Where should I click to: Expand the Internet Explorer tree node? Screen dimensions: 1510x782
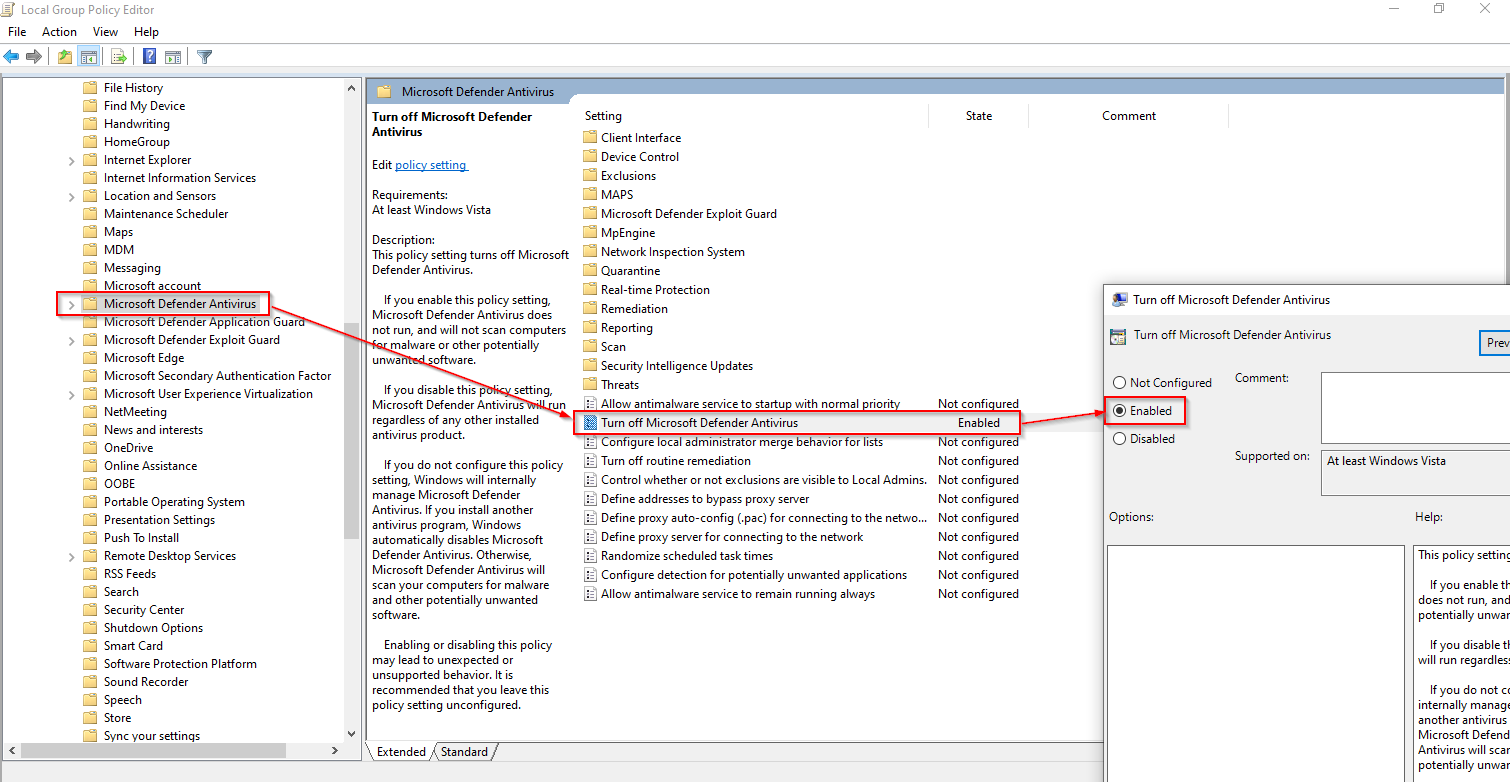click(72, 161)
